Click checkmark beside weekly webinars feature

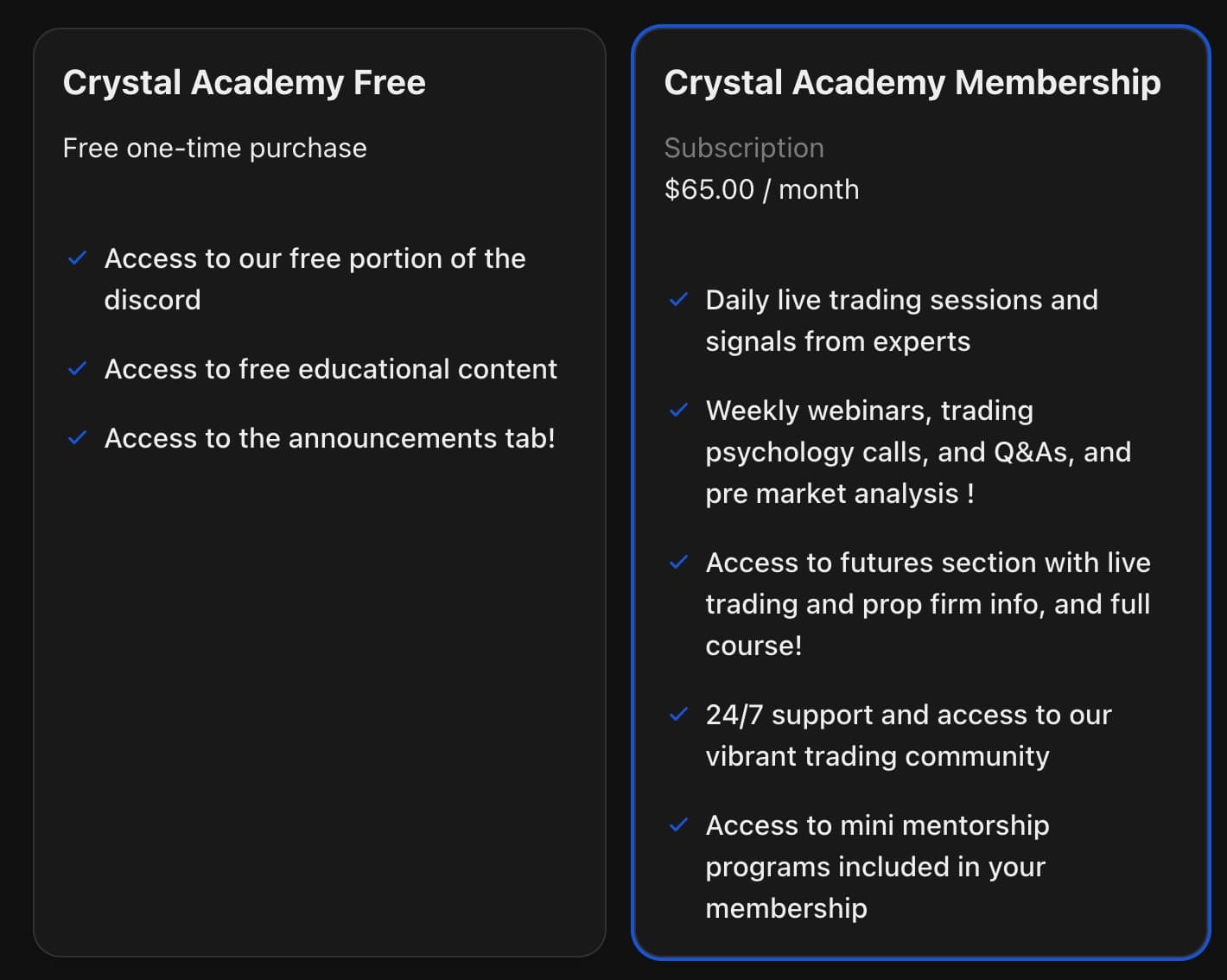pyautogui.click(x=679, y=410)
